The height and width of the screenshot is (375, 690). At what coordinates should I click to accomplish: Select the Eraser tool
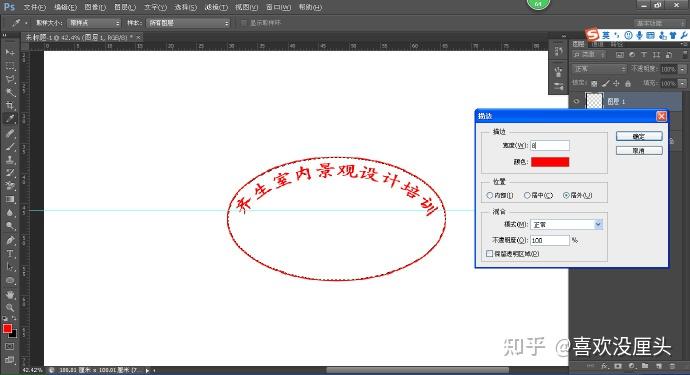click(10, 186)
